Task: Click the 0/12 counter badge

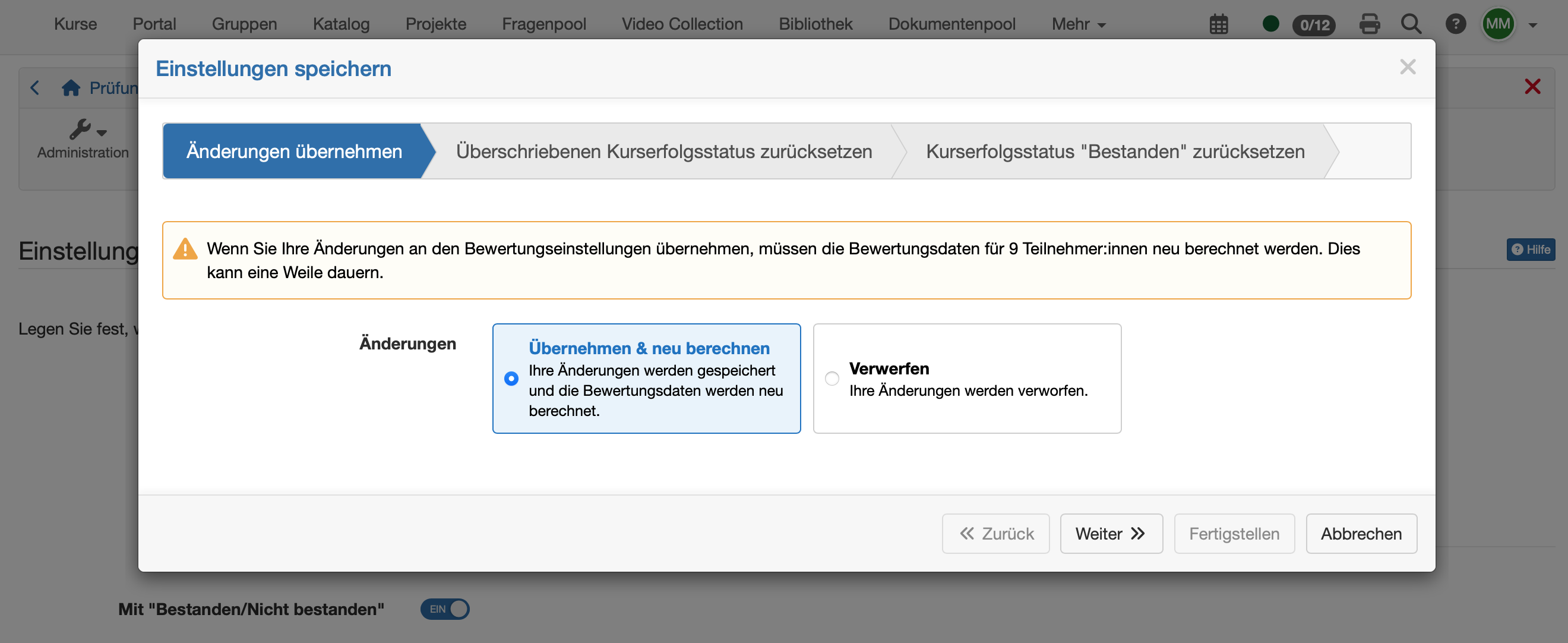Action: [x=1314, y=25]
